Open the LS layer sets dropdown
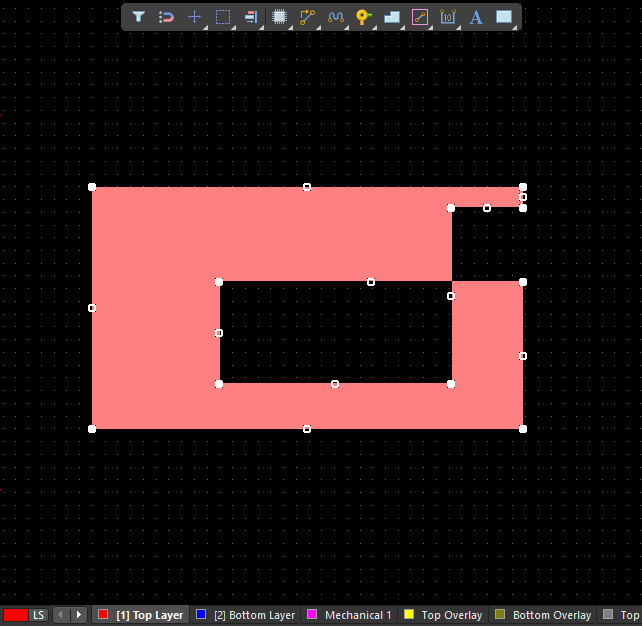Viewport: 642px width, 626px height. point(38,615)
